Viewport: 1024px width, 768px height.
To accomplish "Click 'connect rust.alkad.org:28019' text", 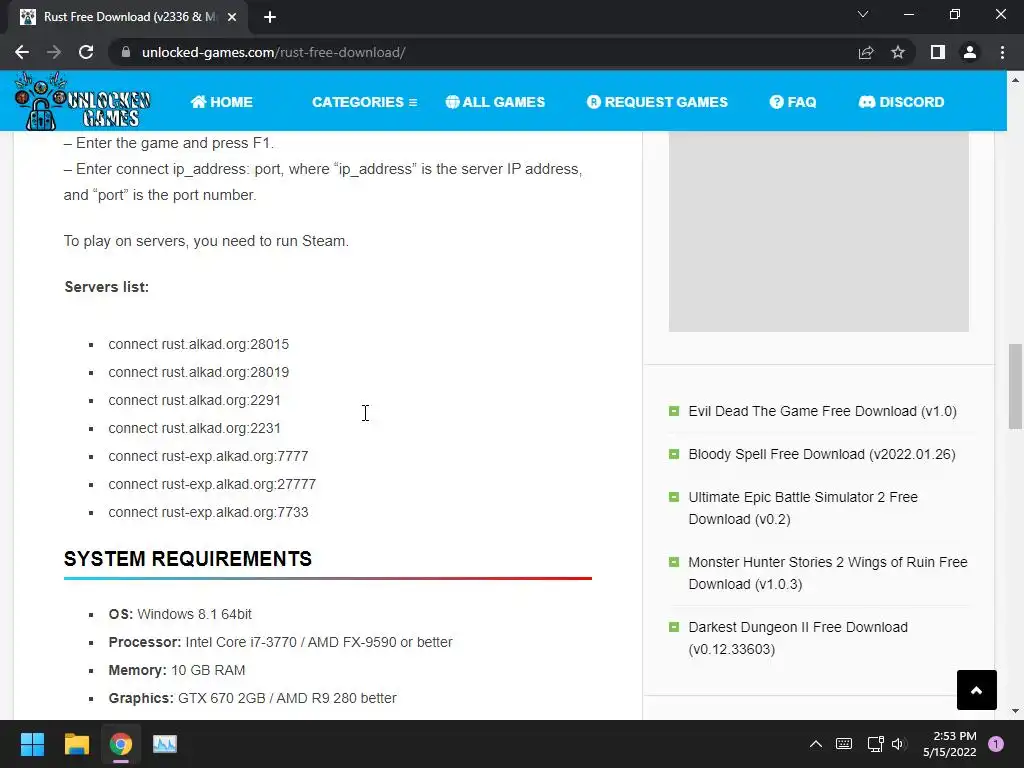I will click(199, 372).
